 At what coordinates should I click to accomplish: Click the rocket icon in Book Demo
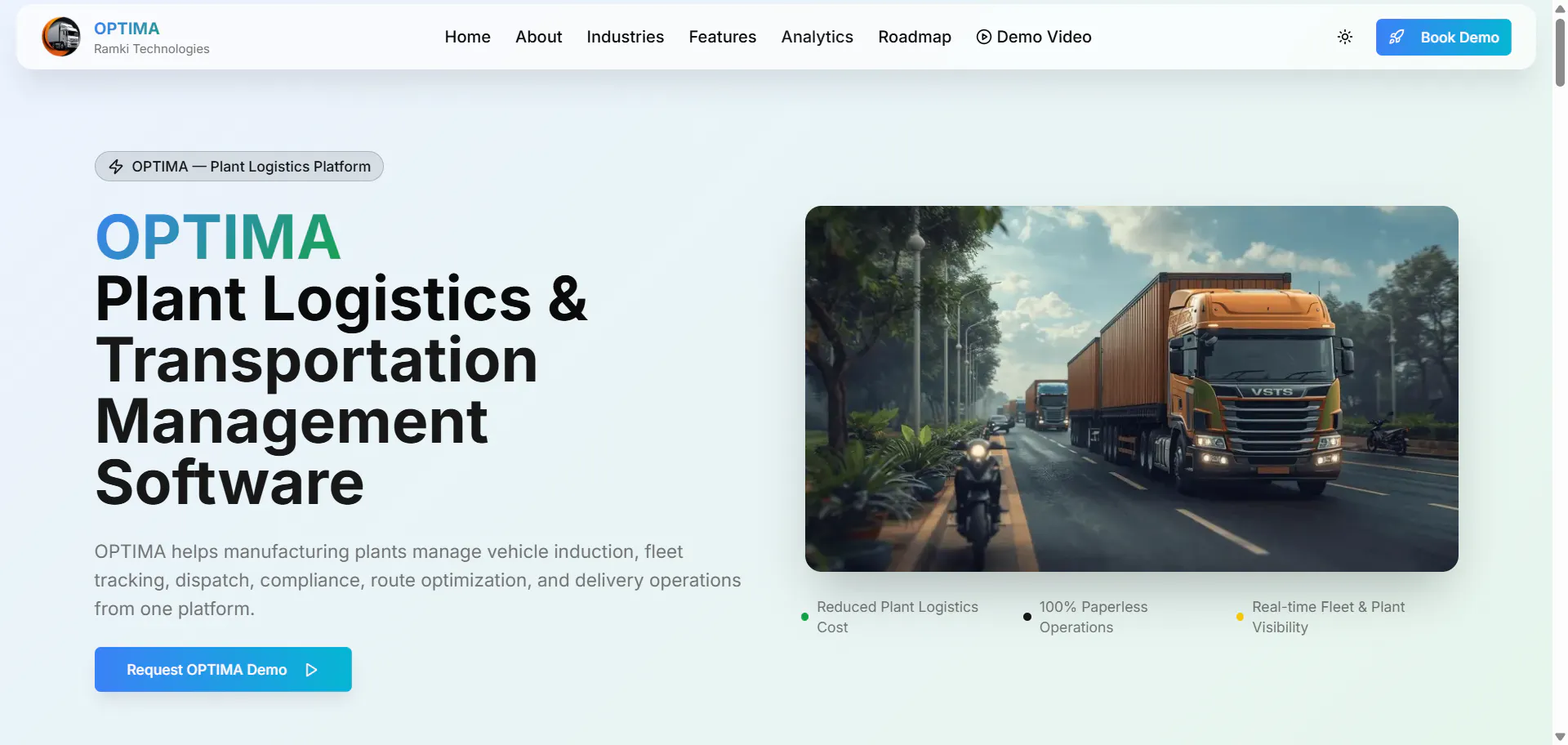coord(1397,37)
